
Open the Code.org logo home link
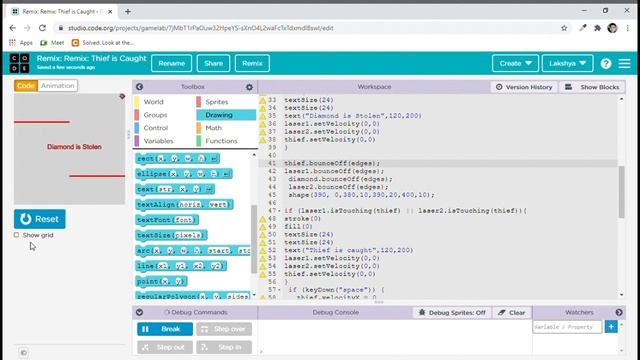[19, 63]
